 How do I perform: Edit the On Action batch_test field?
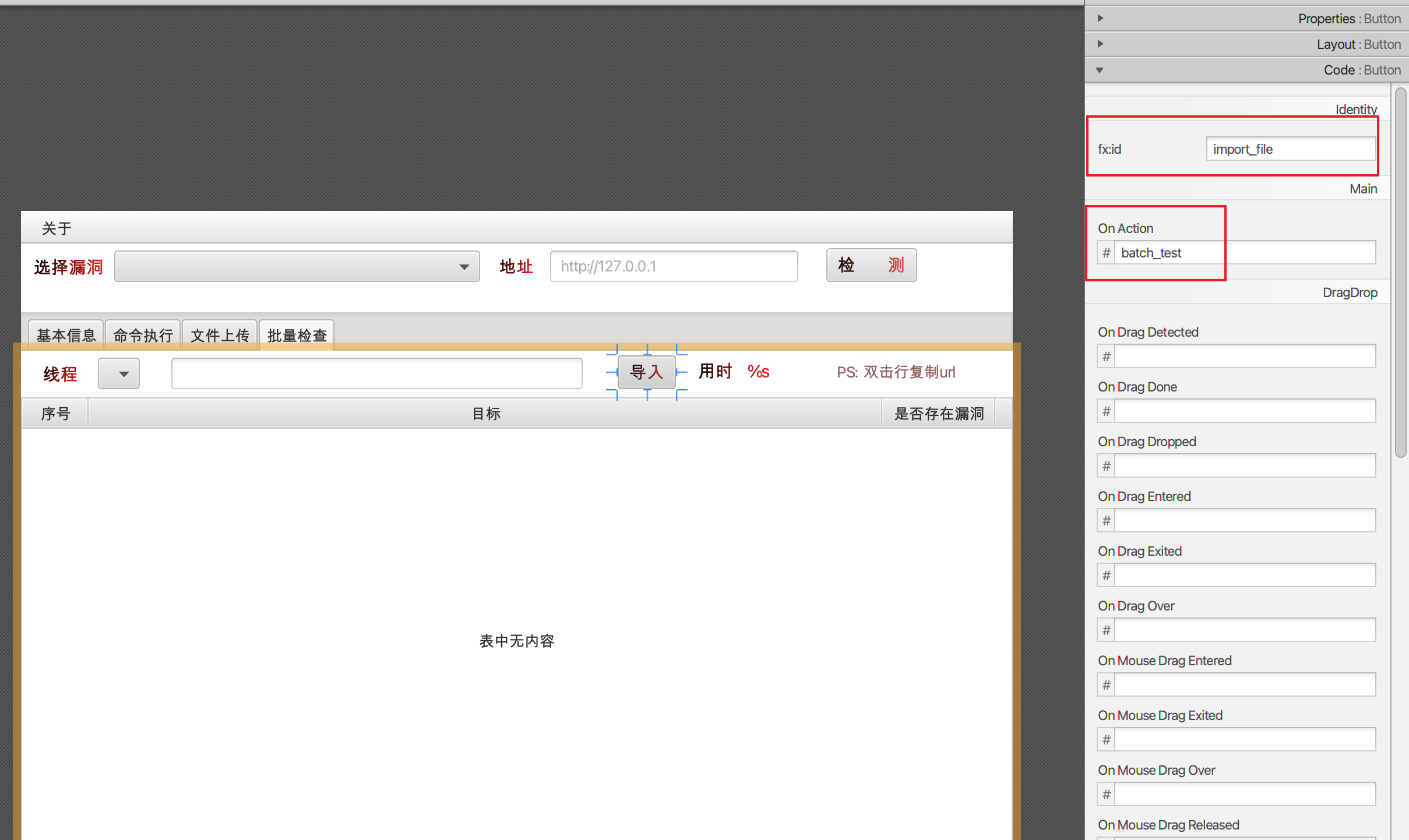1244,253
